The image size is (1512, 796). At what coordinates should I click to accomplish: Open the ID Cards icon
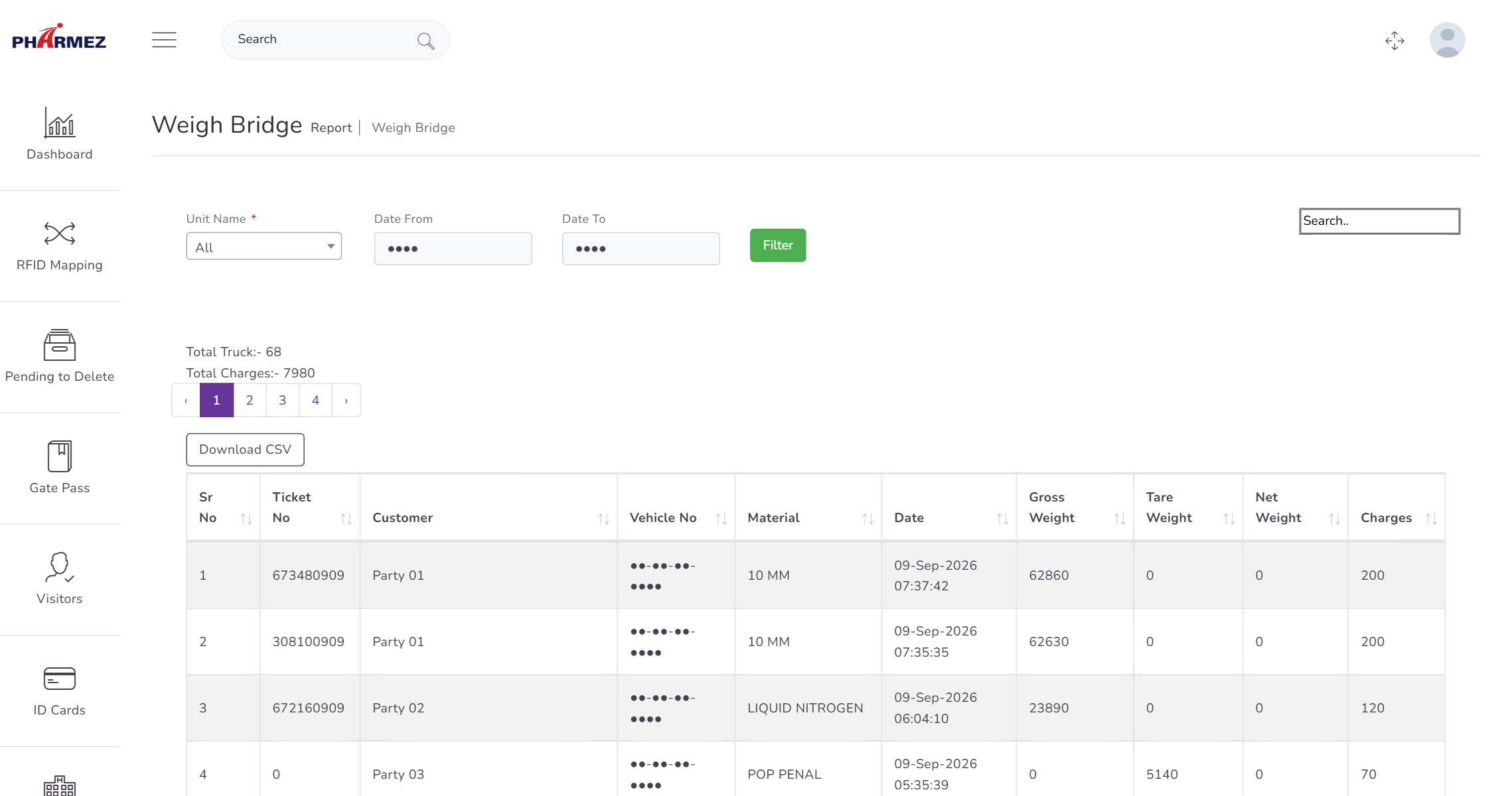pos(60,679)
